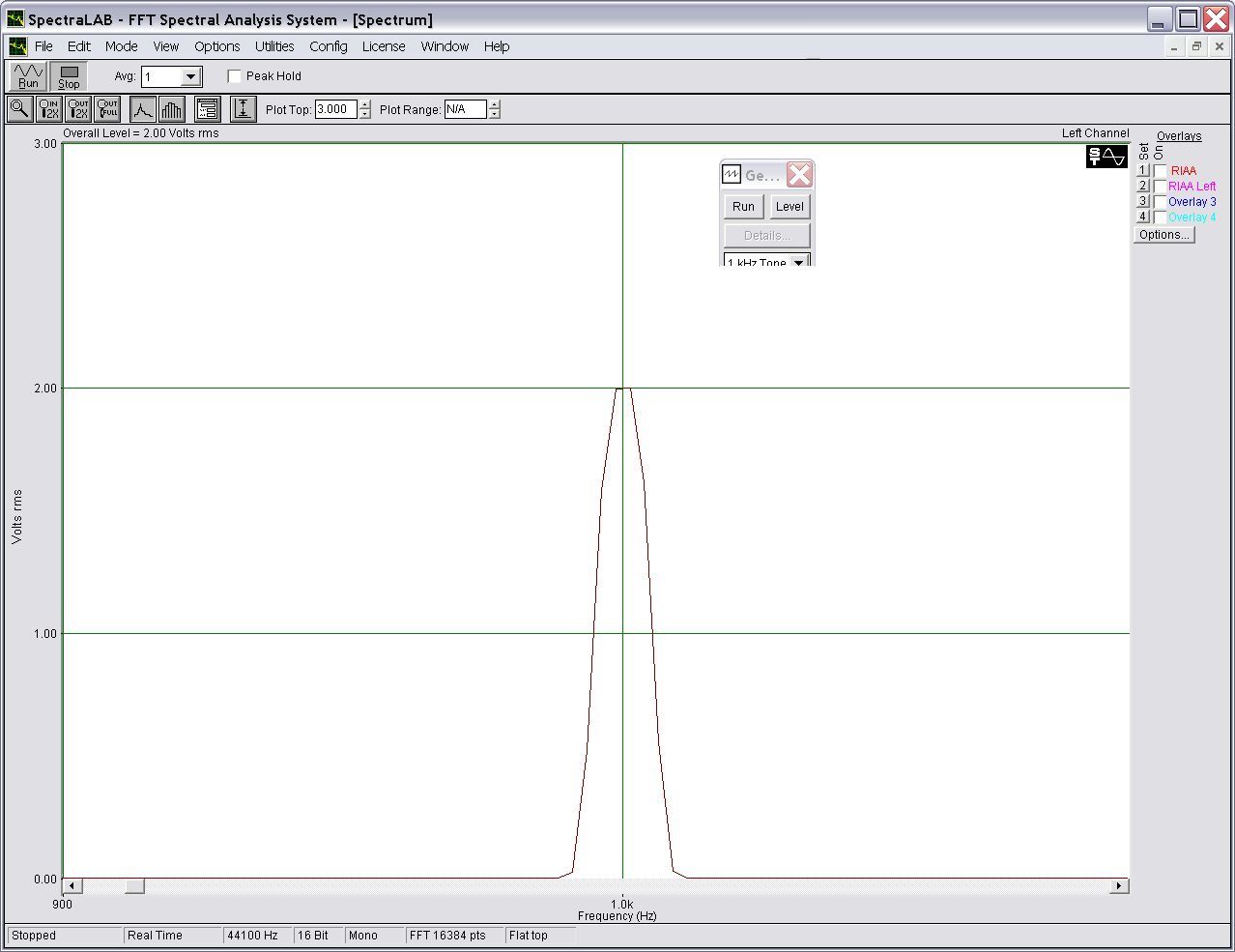Switch to the line graph display style
1235x952 pixels.
click(x=142, y=109)
